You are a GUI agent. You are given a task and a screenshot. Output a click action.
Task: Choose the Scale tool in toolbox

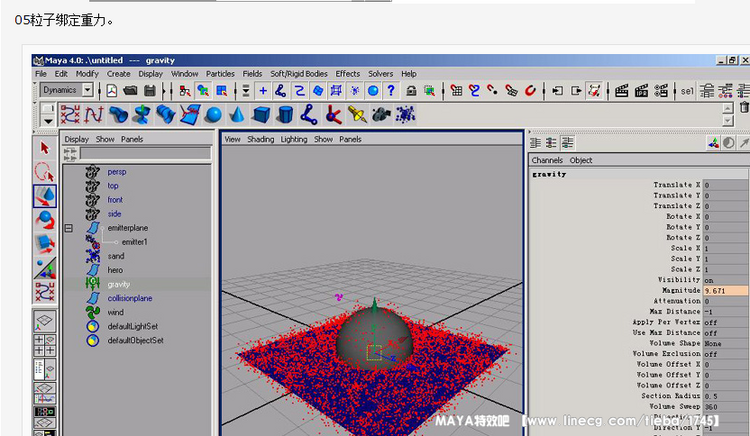click(x=44, y=244)
